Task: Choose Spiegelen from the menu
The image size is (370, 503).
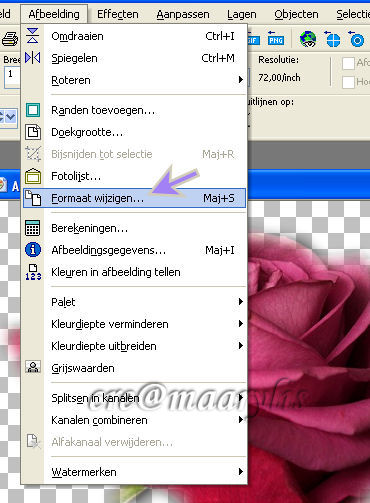Action: tap(134, 58)
